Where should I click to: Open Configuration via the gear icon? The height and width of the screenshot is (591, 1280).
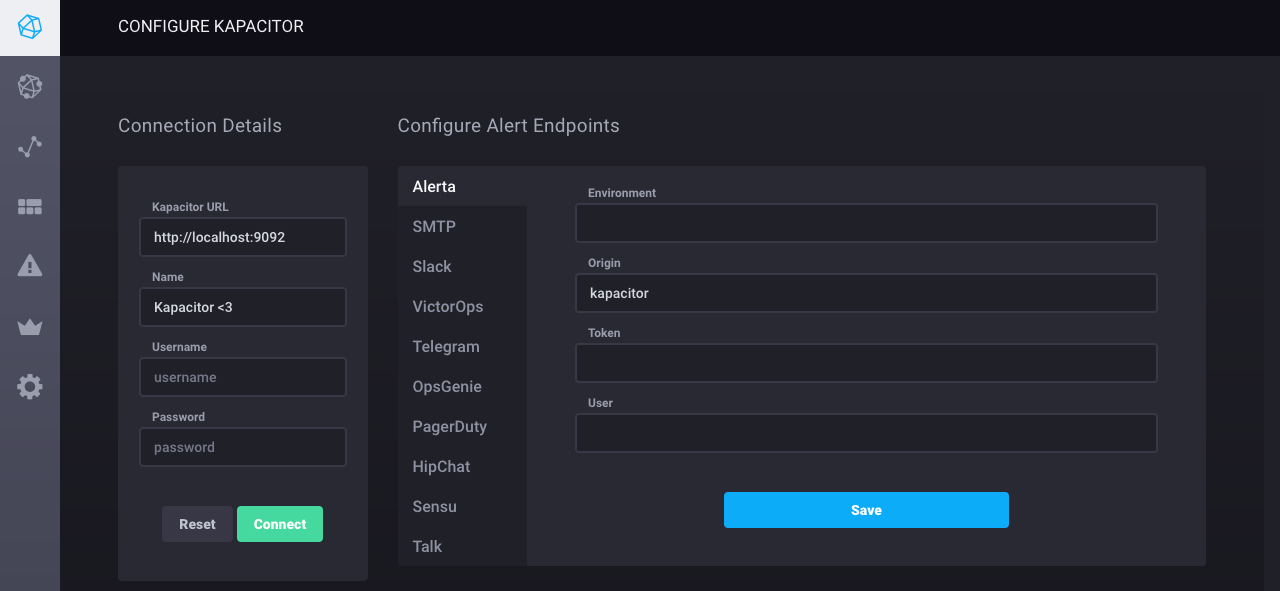click(x=30, y=387)
